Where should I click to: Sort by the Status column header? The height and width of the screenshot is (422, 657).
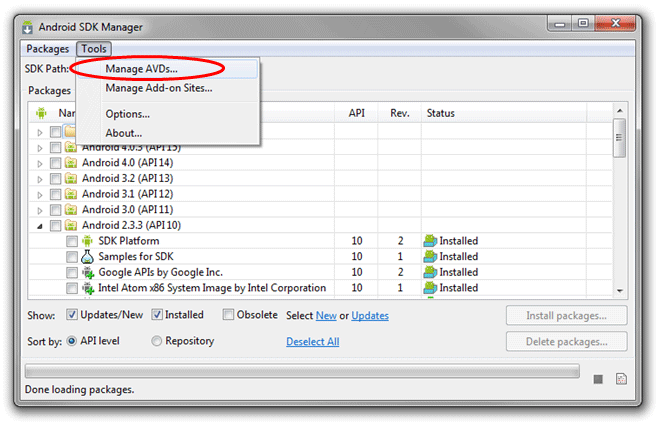[504, 113]
